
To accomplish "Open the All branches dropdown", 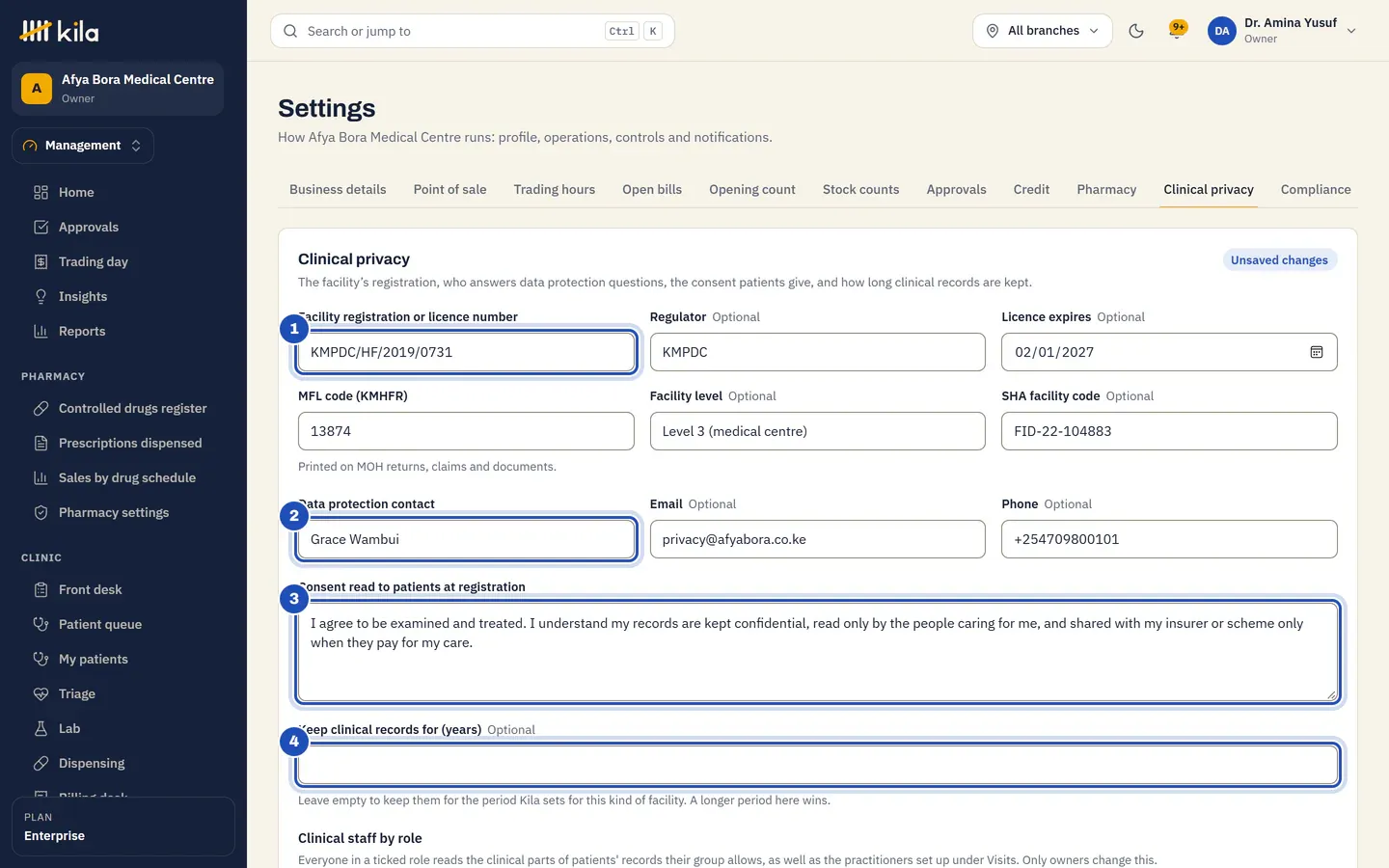I will coord(1043,31).
